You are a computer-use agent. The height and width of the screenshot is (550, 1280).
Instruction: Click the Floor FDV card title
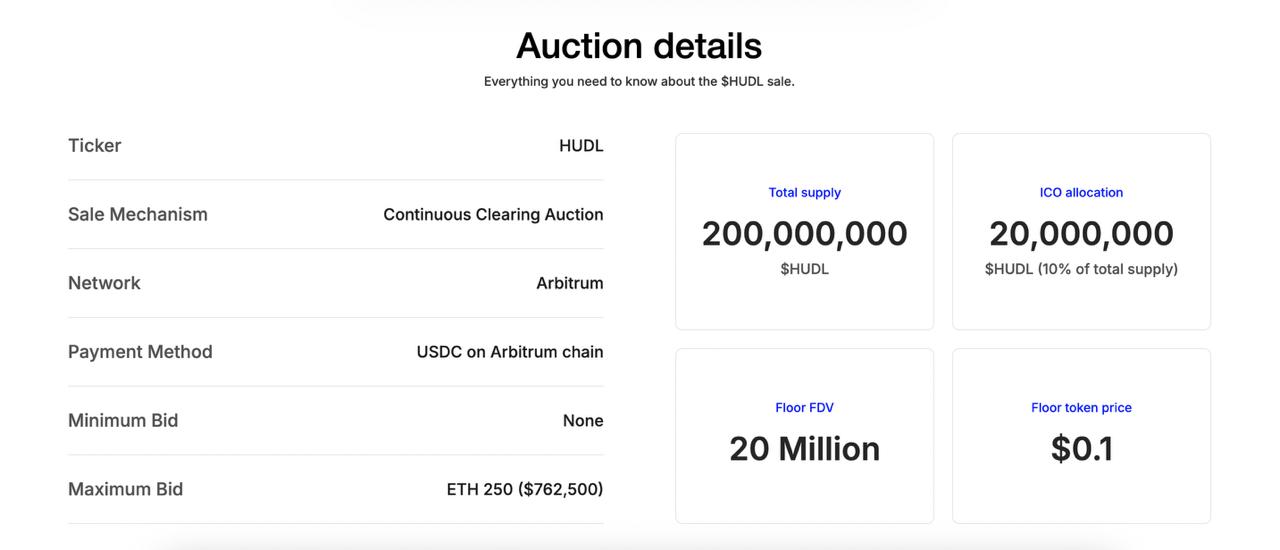[805, 408]
